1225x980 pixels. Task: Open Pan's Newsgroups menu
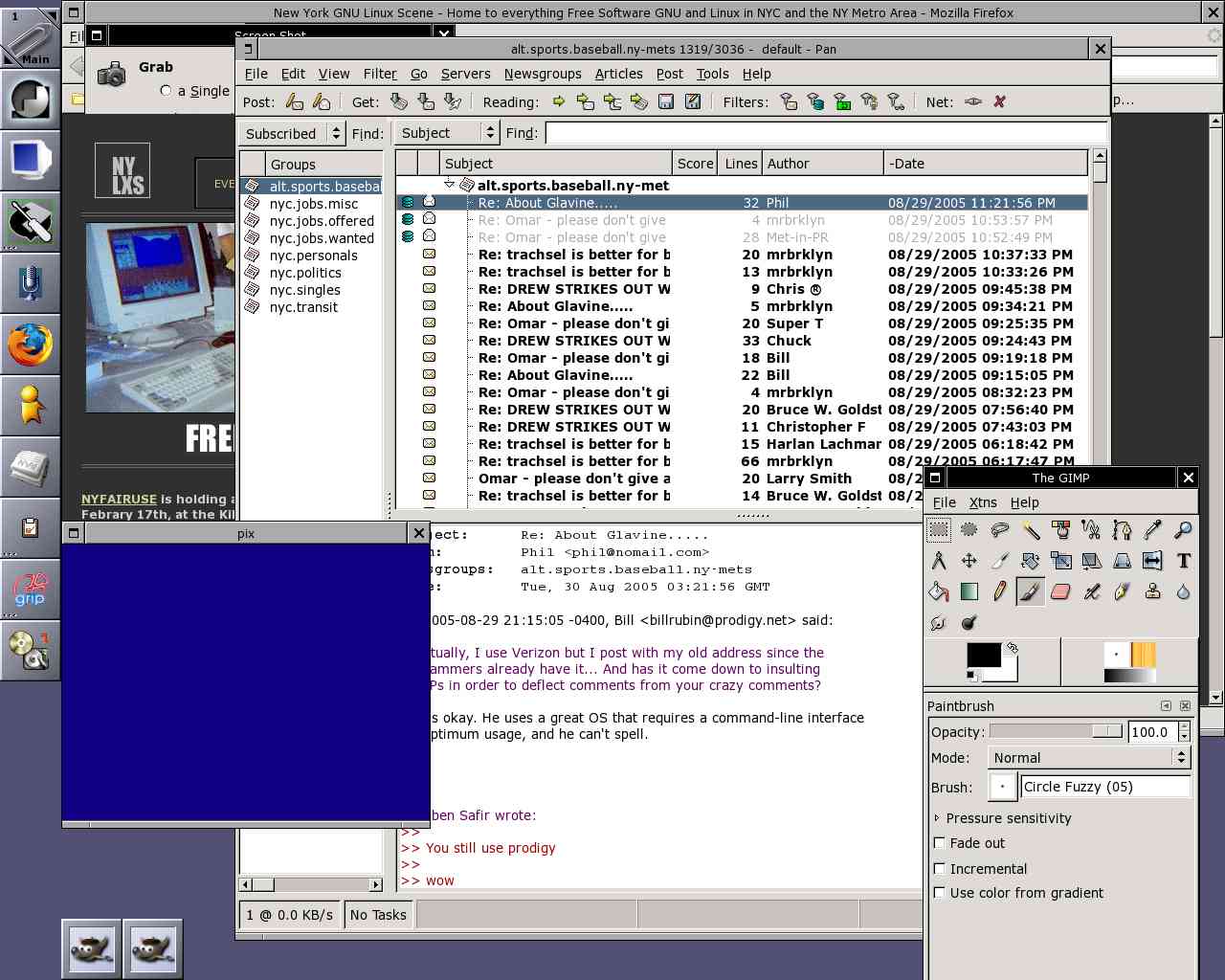[543, 74]
